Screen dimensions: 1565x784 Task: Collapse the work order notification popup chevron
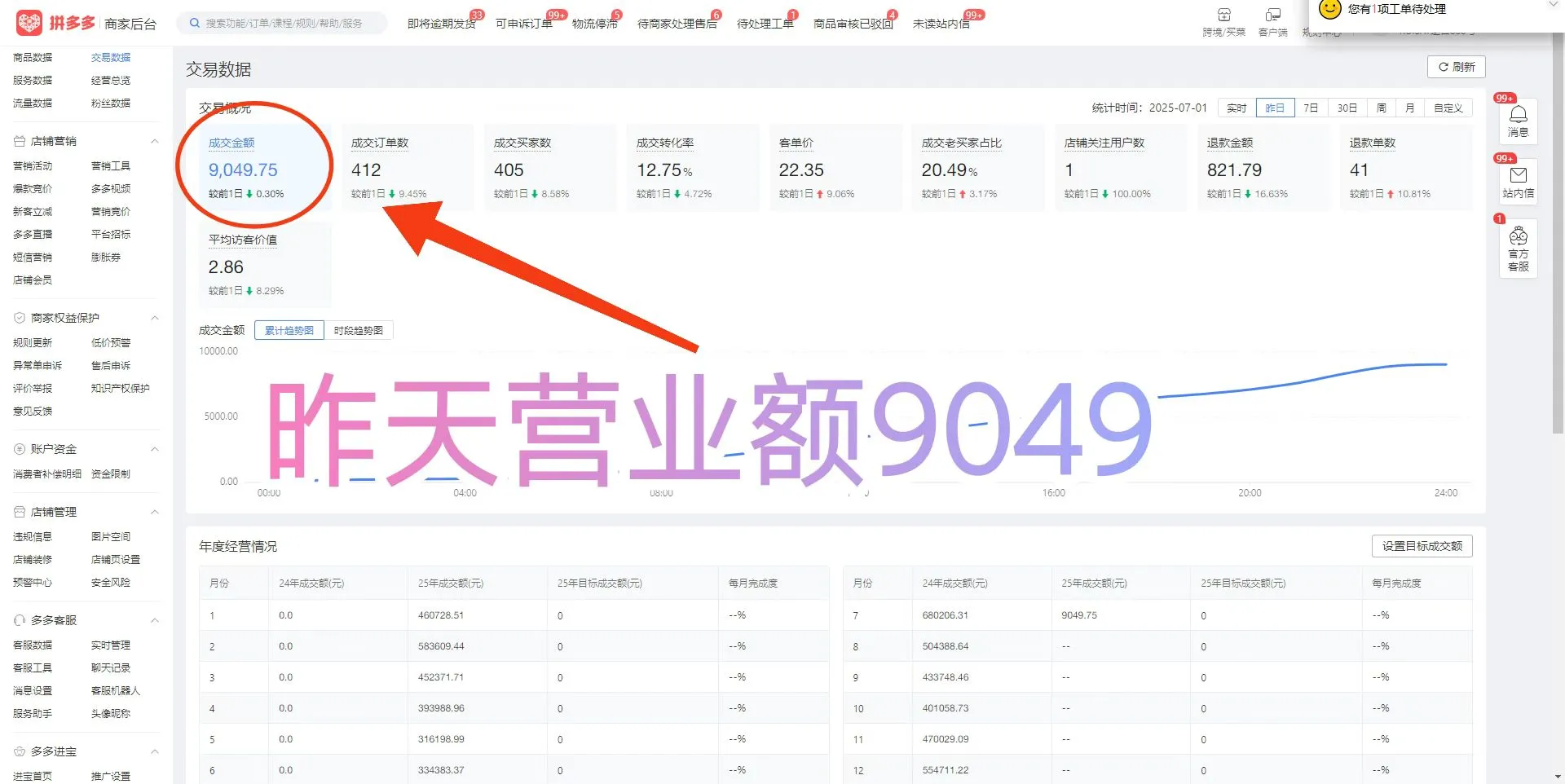click(1552, 5)
